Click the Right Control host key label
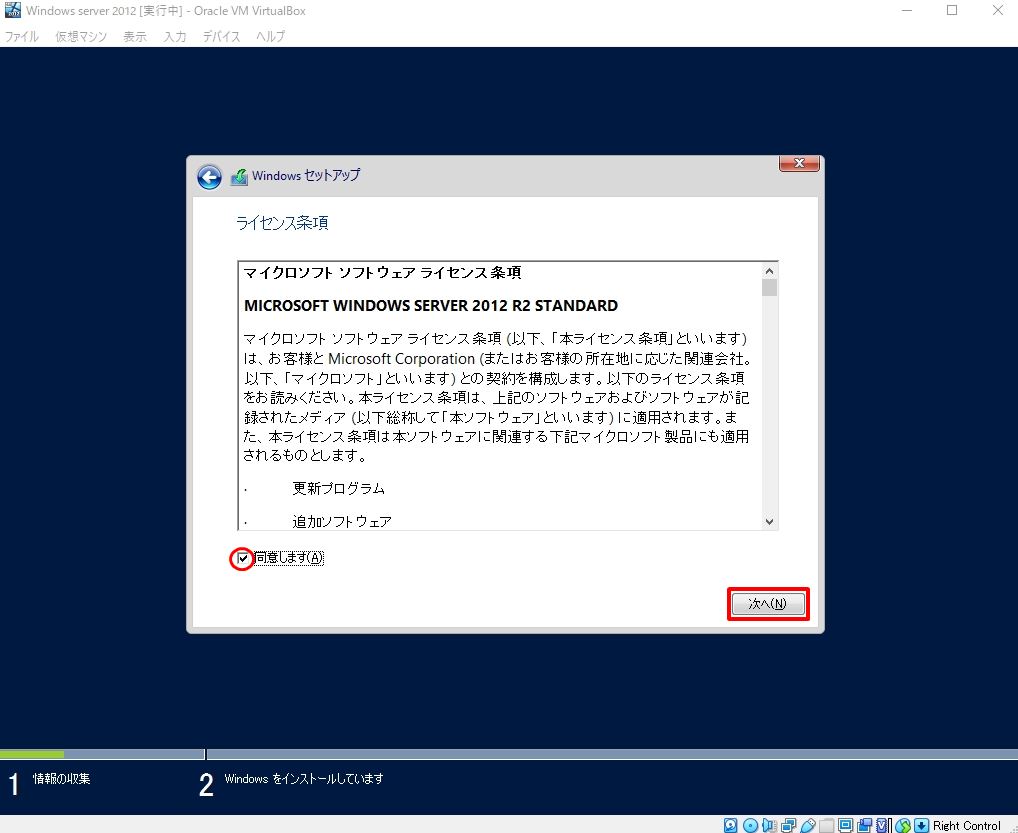This screenshot has height=833, width=1018. tap(967, 825)
